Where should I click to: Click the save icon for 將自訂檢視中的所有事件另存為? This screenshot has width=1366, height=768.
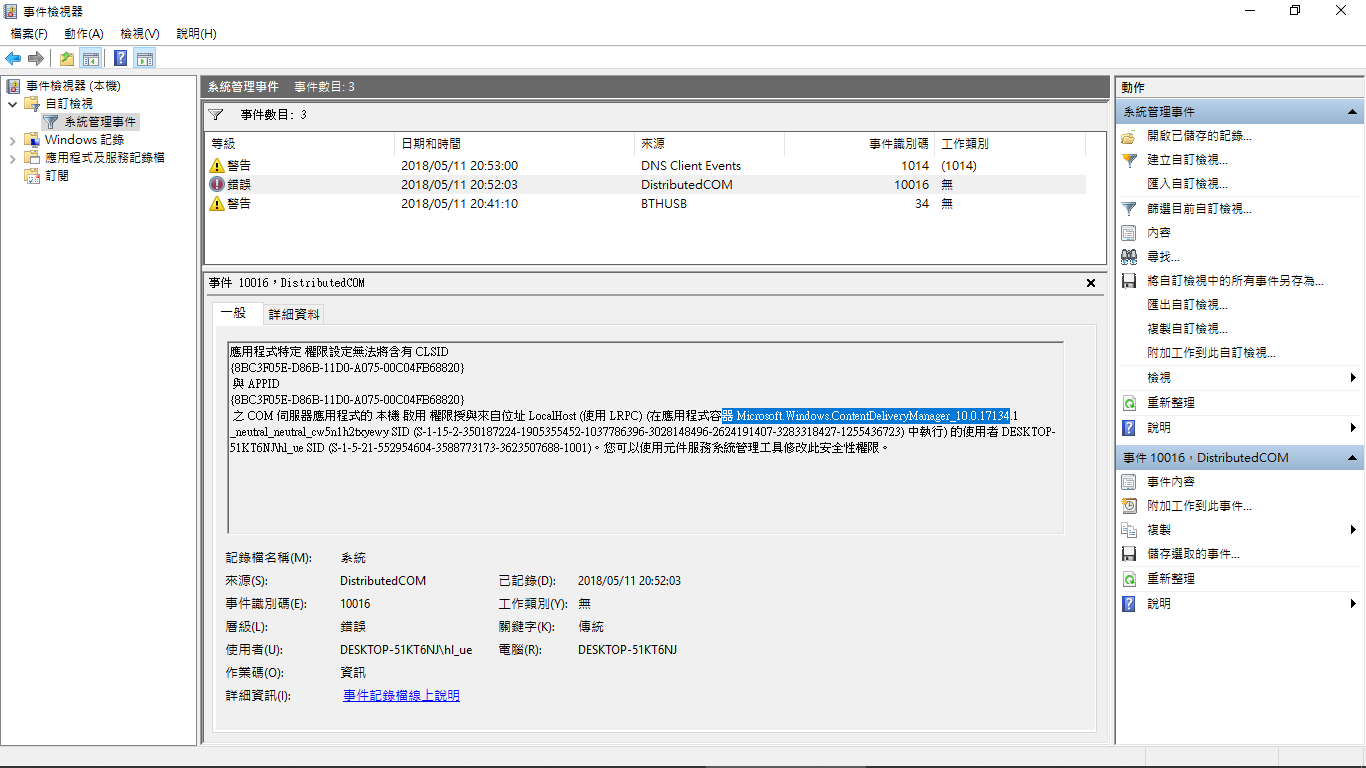pos(1129,281)
